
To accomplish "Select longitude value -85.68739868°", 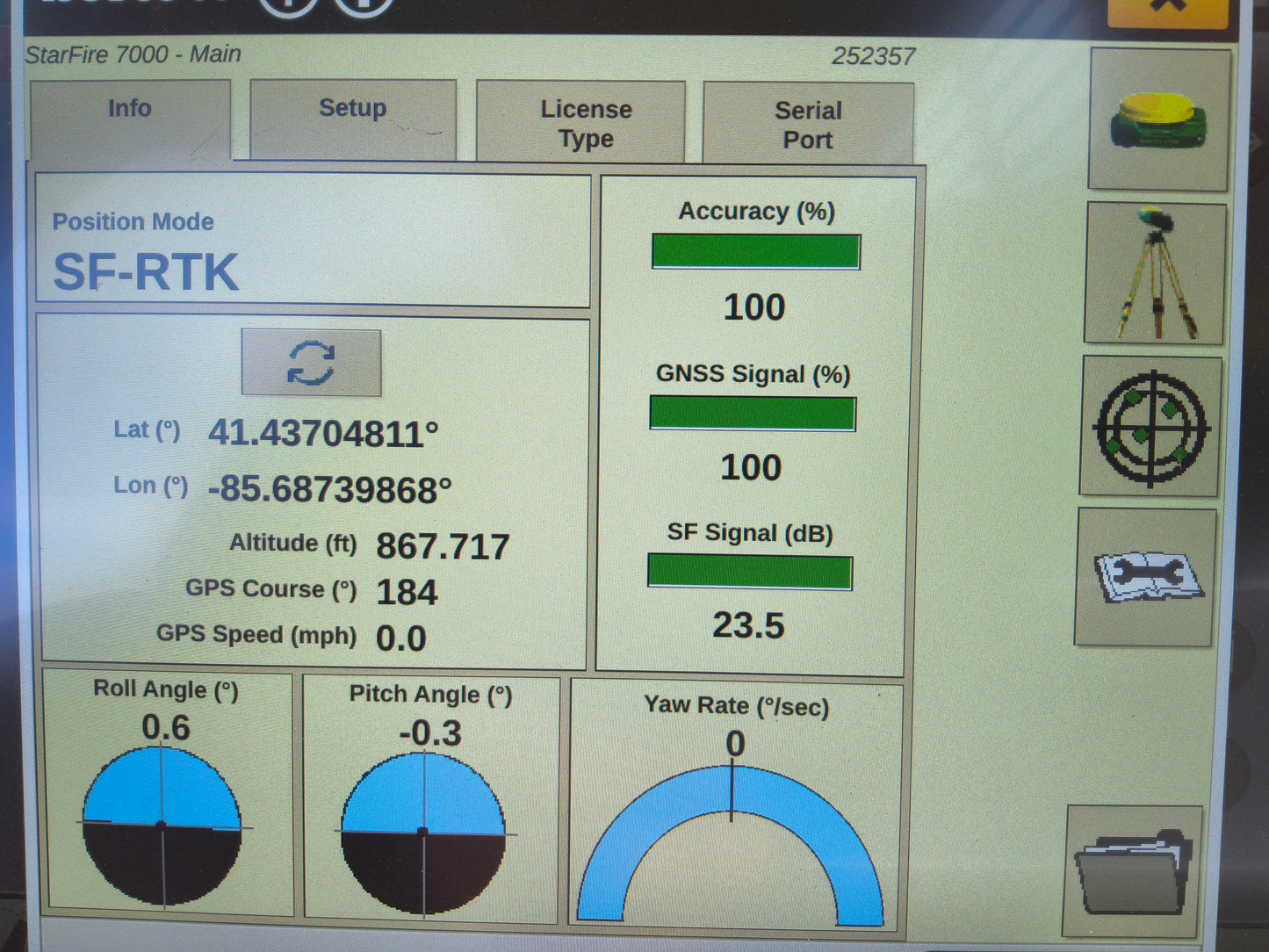I will tap(330, 489).
